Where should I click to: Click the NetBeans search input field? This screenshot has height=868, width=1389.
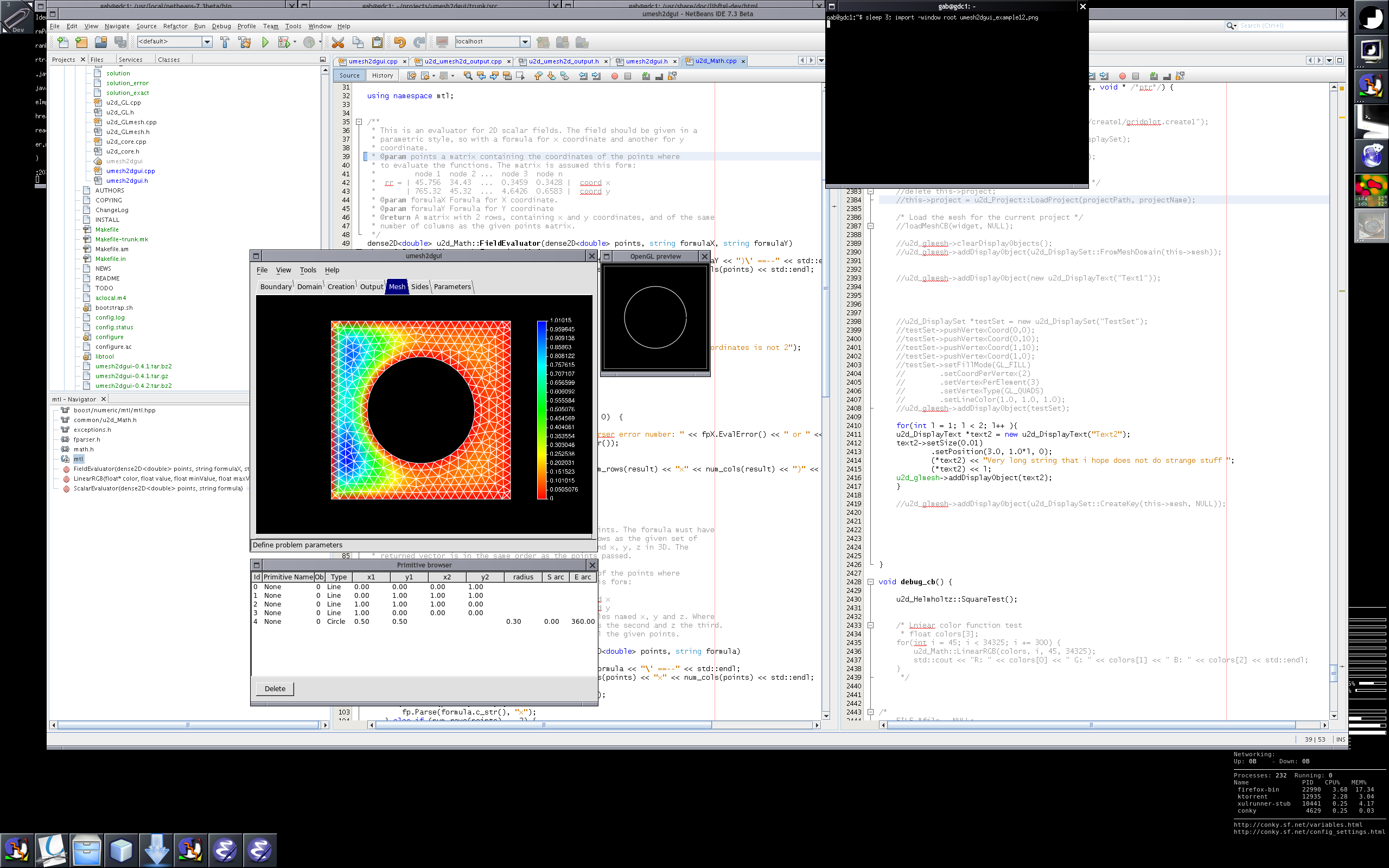tap(1291, 25)
